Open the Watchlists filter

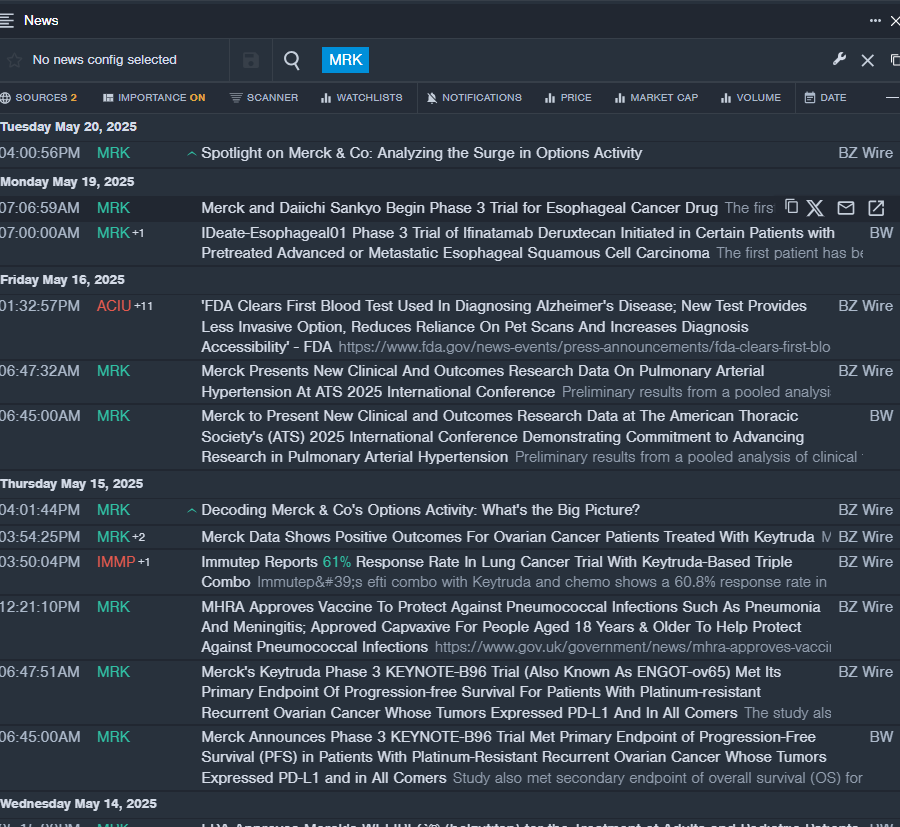362,98
